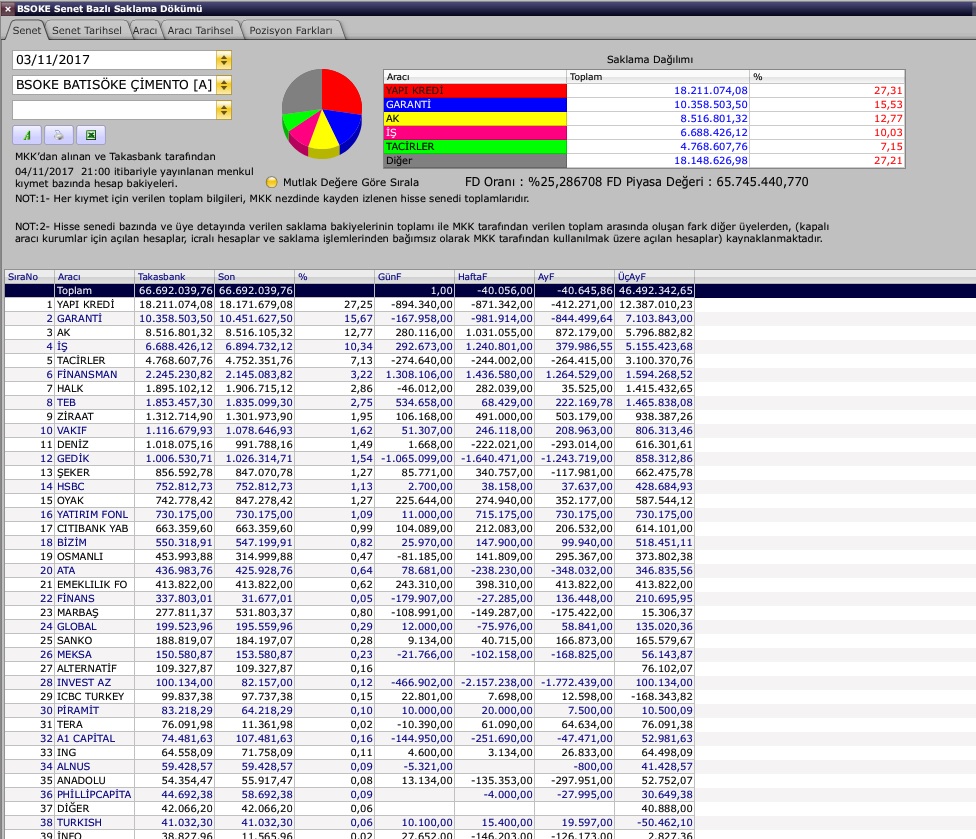
Task: Select the GEDİK row in the table
Action: click(x=349, y=459)
